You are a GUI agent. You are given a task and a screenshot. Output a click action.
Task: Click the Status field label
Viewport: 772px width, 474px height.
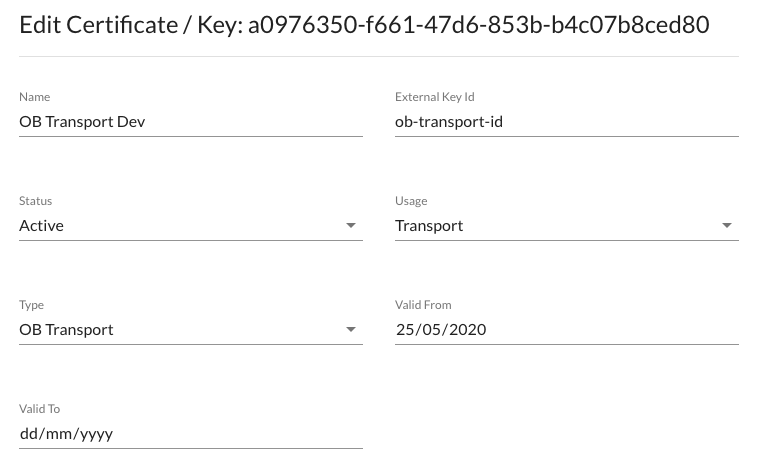(36, 201)
